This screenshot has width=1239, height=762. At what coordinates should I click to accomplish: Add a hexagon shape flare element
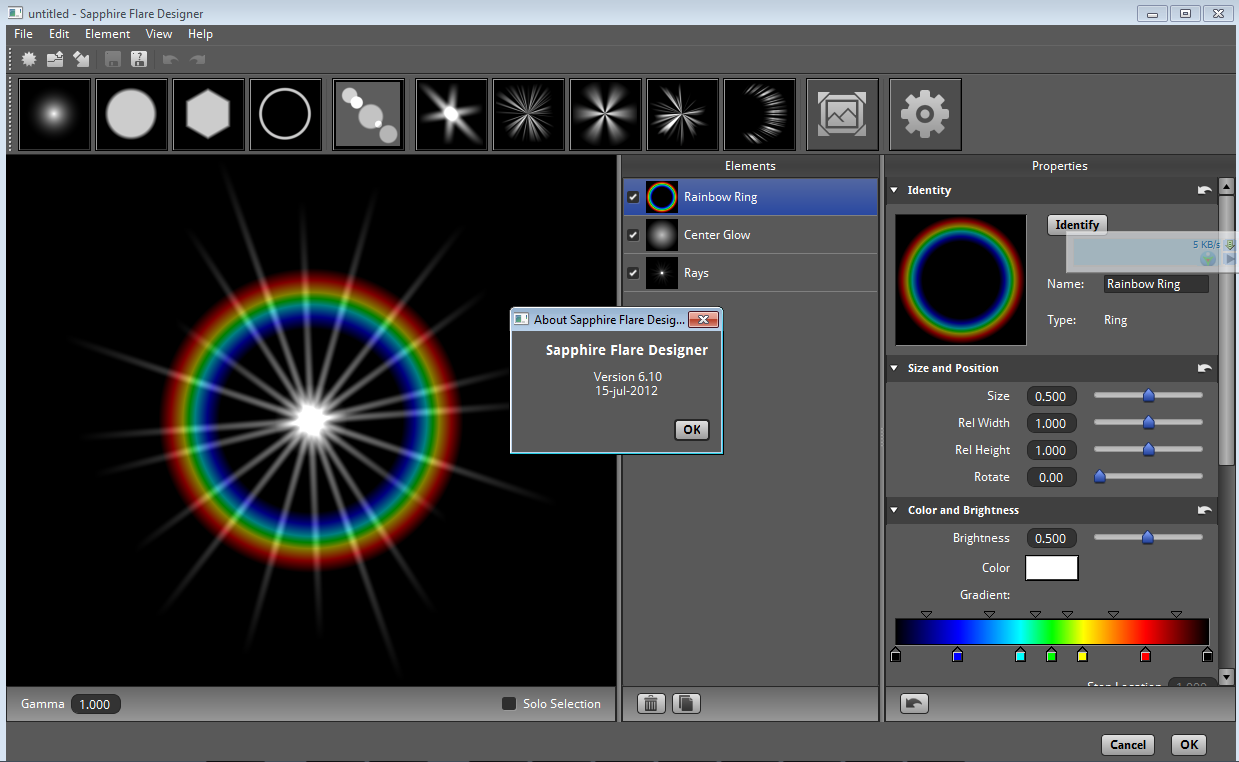point(208,115)
